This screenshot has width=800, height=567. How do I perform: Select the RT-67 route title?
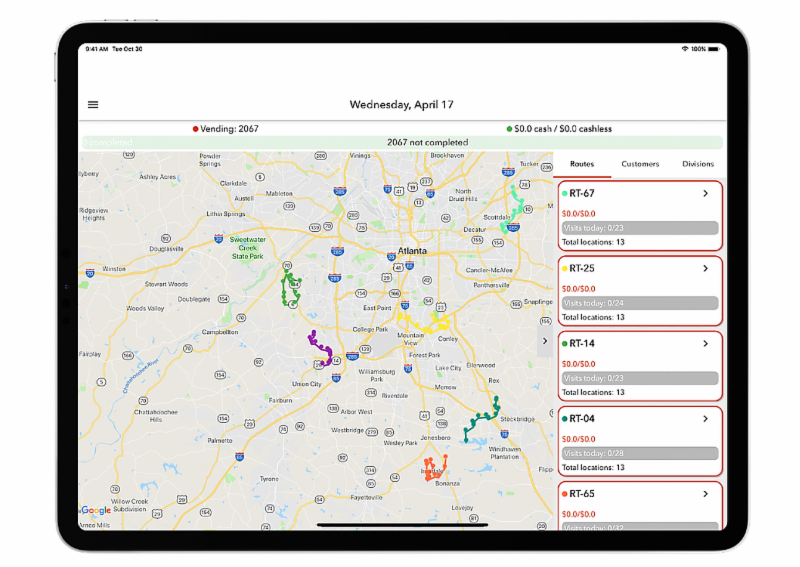(x=582, y=193)
